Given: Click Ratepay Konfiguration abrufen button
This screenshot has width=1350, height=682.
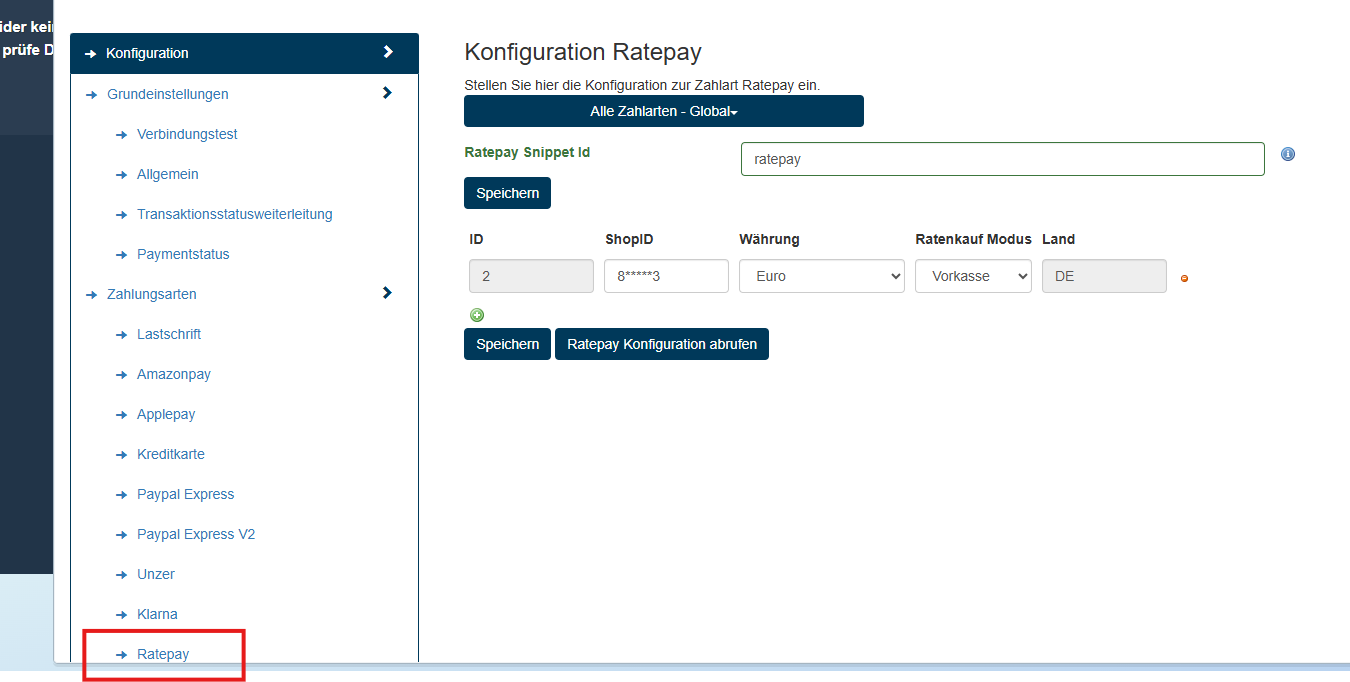Looking at the screenshot, I should point(662,344).
